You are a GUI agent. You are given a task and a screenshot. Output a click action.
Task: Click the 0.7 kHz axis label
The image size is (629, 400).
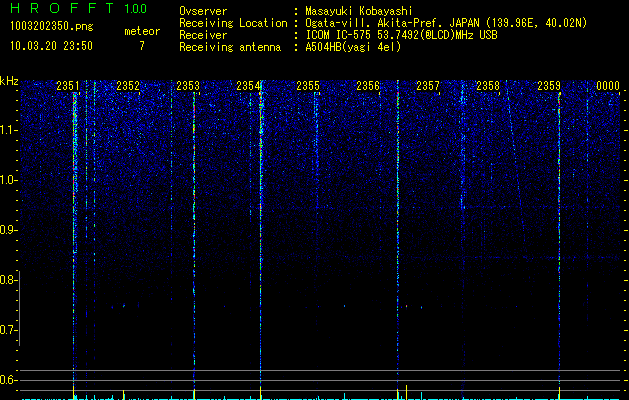click(x=8, y=330)
